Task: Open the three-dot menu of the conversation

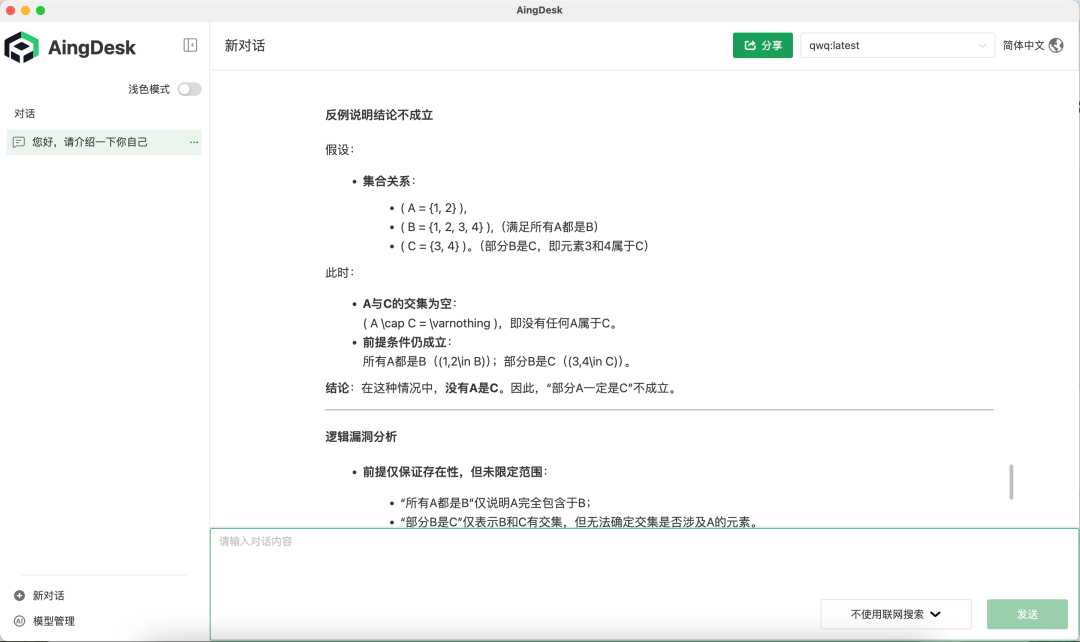Action: tap(194, 142)
